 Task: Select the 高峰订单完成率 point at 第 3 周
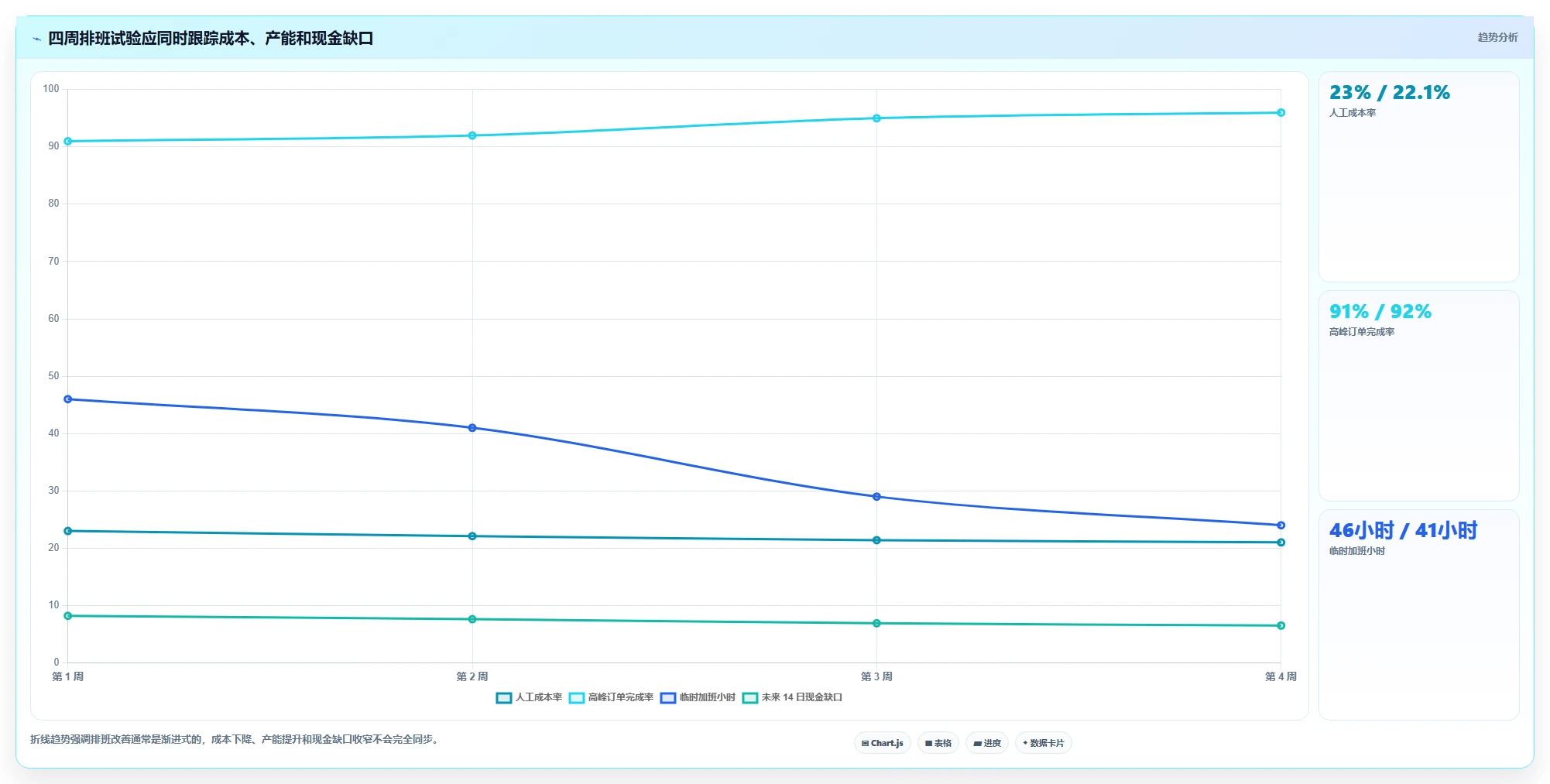pyautogui.click(x=876, y=118)
